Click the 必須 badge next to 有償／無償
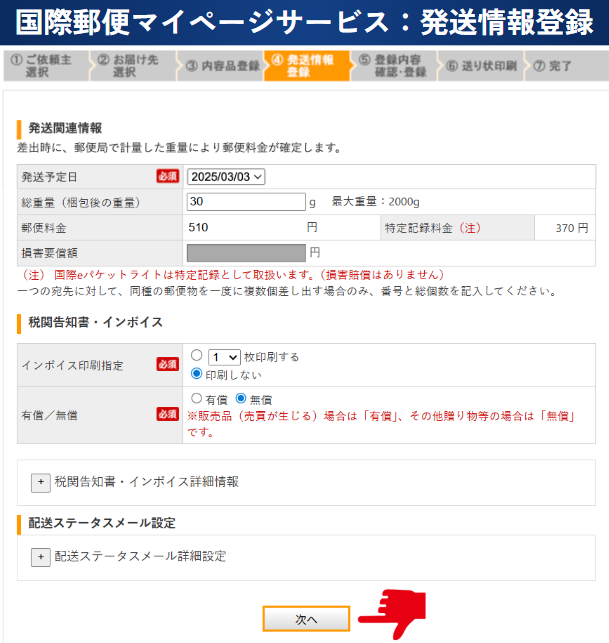Viewport: 609px width, 643px height. tap(168, 414)
